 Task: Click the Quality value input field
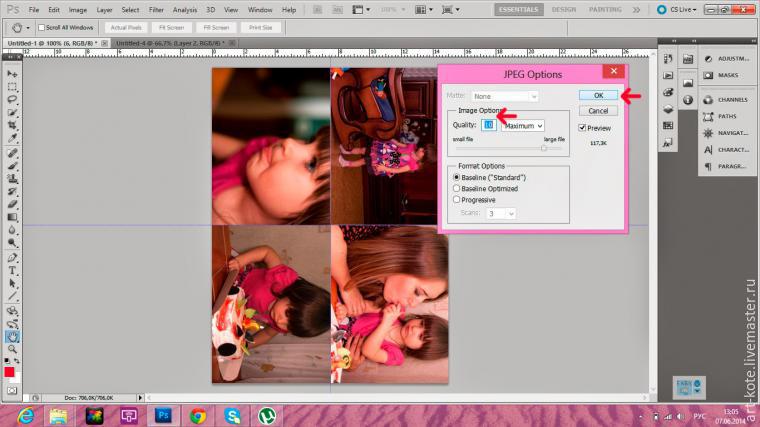488,126
